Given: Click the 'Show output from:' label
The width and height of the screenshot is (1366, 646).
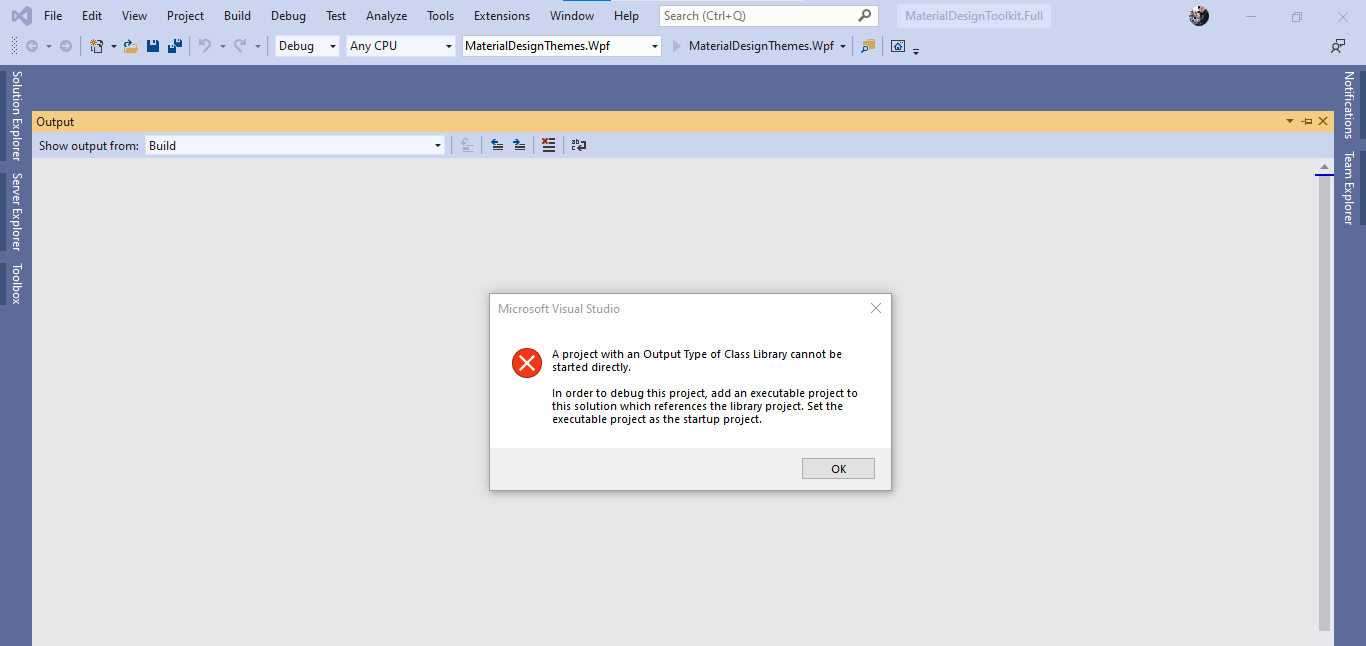Looking at the screenshot, I should click(89, 146).
